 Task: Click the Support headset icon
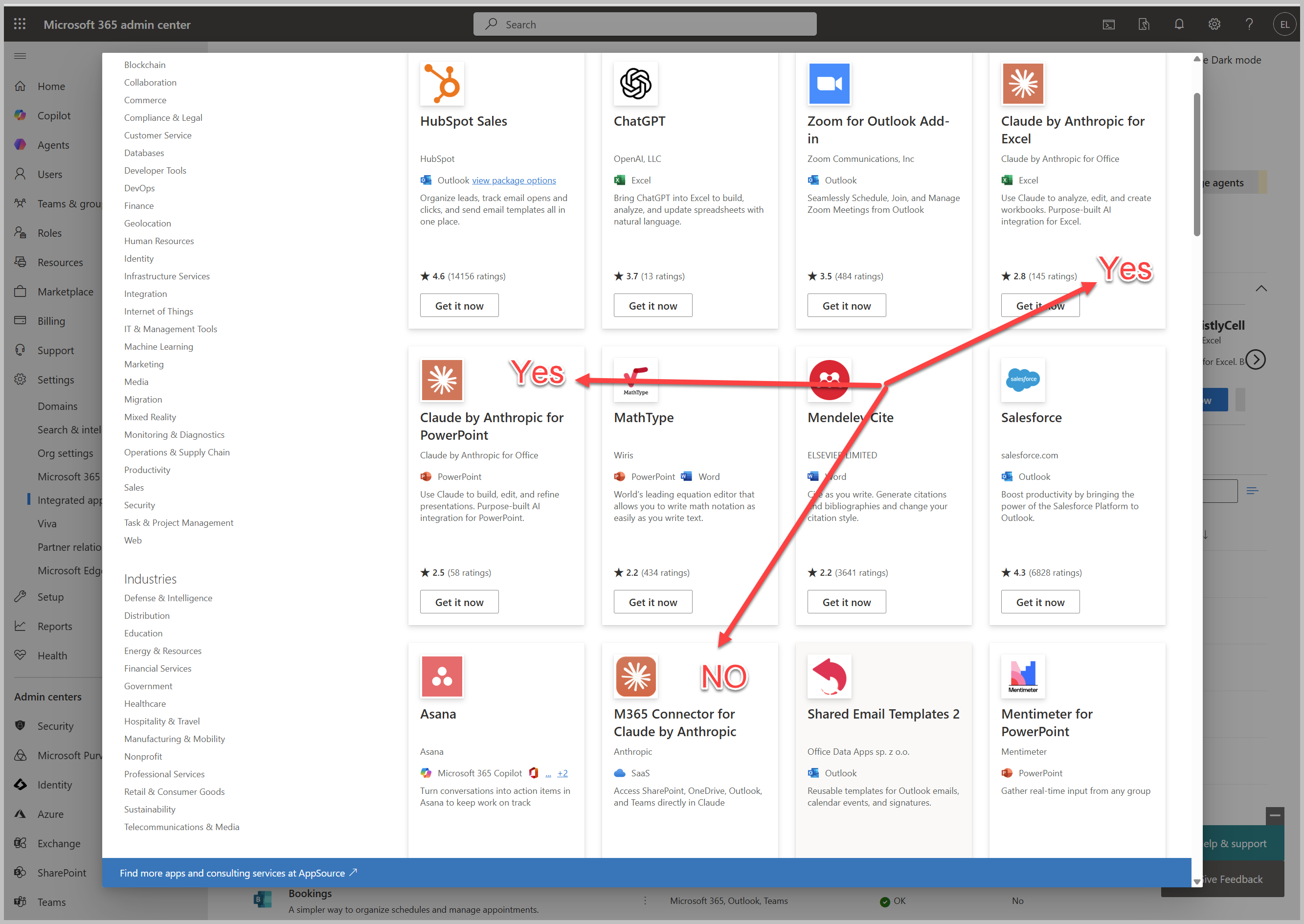pos(21,350)
